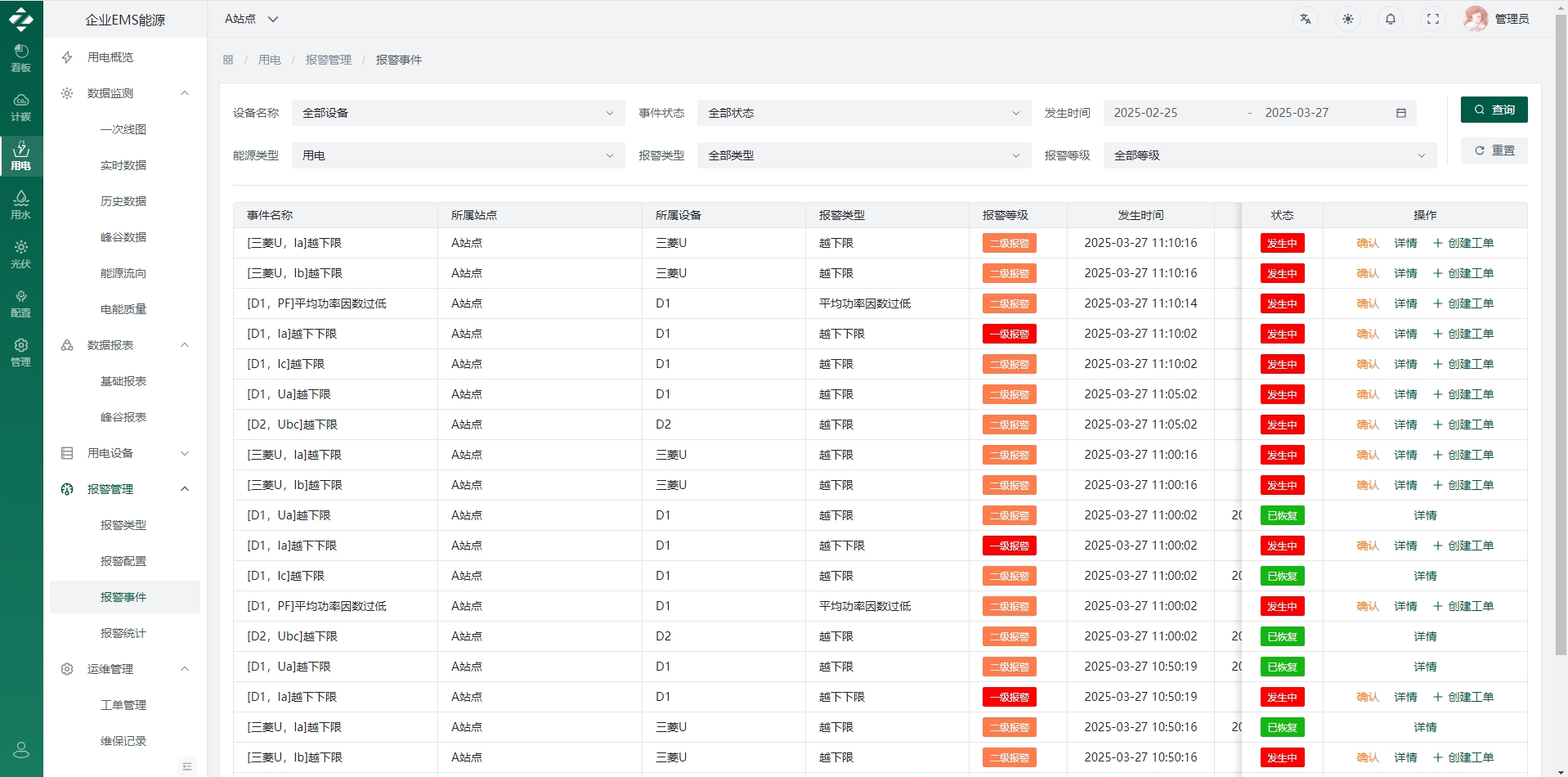1568x777 pixels.
Task: Click the user profile icon at sidebar bottom
Action: (21, 749)
